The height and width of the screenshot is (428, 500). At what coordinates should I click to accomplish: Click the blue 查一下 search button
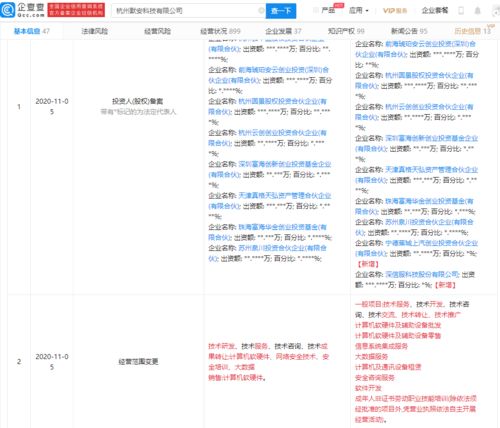[281, 11]
